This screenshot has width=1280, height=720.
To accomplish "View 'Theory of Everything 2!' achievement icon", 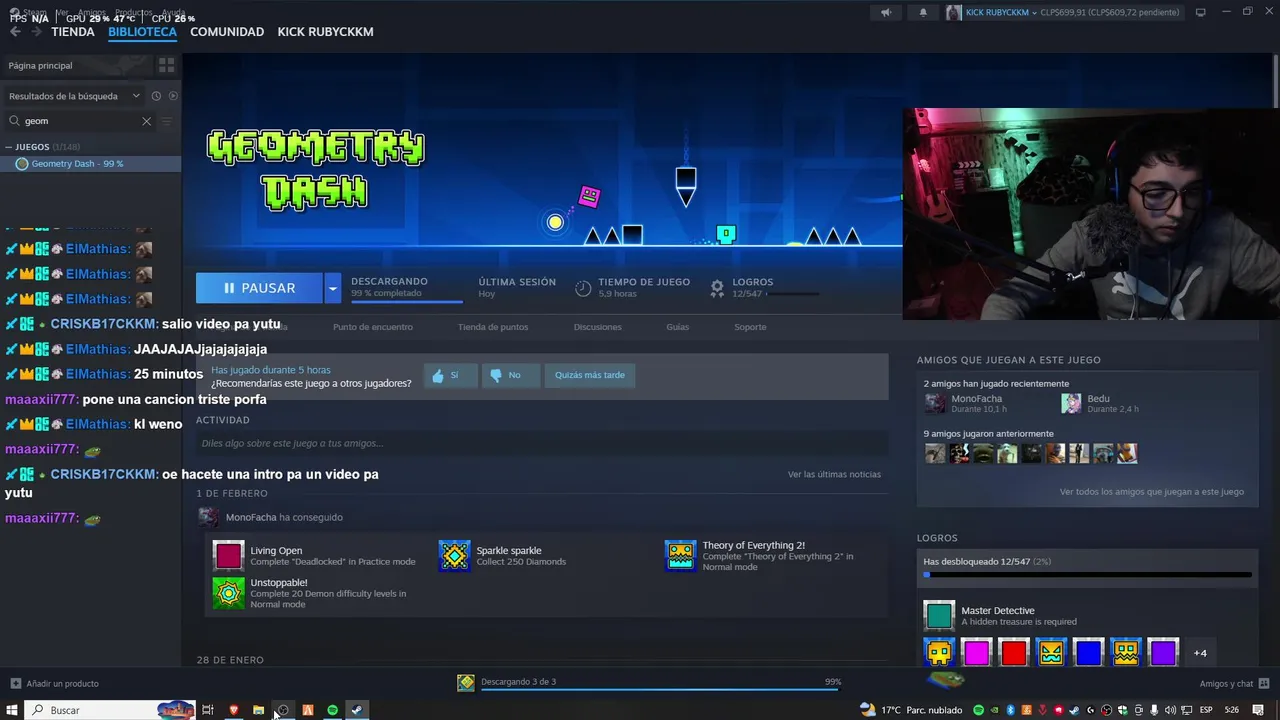I will coord(681,556).
